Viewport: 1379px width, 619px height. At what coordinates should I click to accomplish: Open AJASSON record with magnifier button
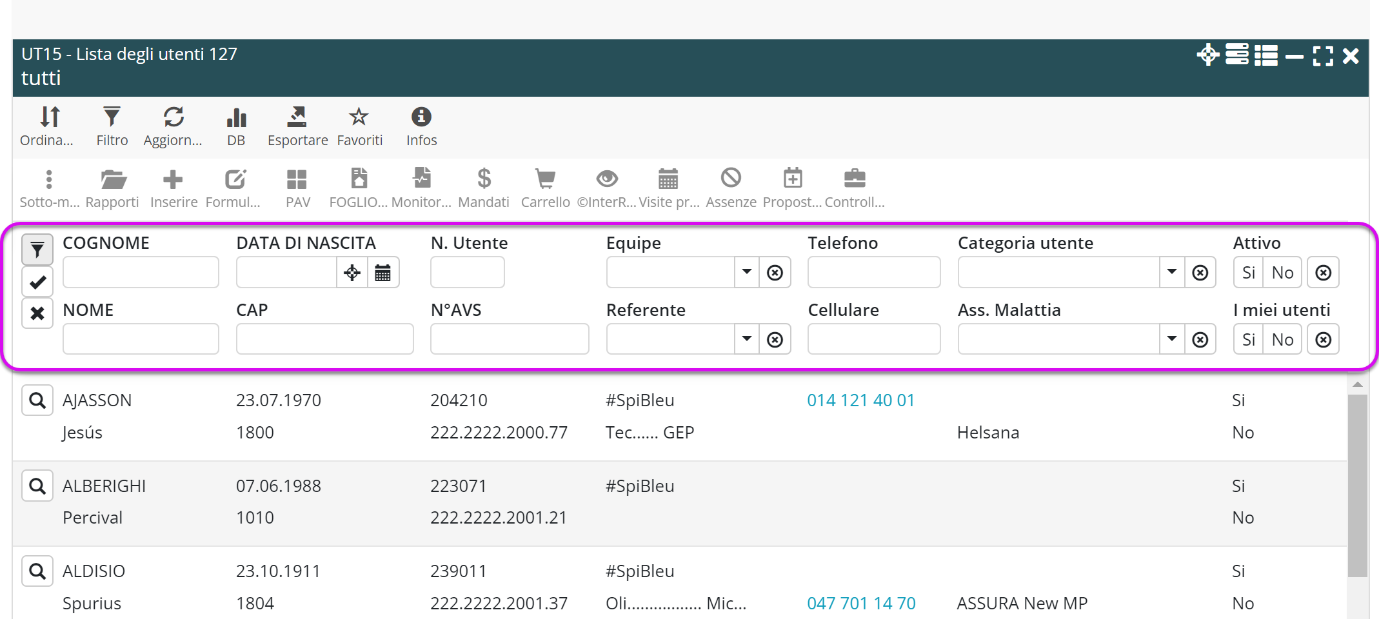[x=37, y=401]
